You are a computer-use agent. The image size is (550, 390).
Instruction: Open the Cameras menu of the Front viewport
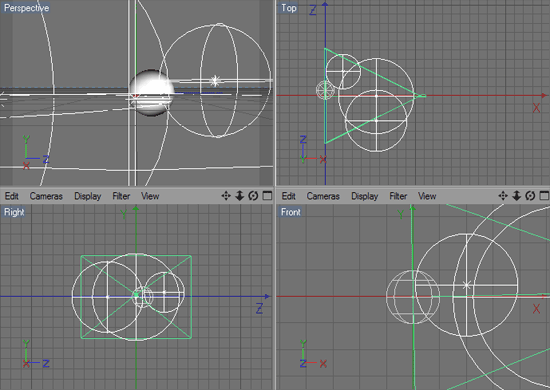point(323,196)
